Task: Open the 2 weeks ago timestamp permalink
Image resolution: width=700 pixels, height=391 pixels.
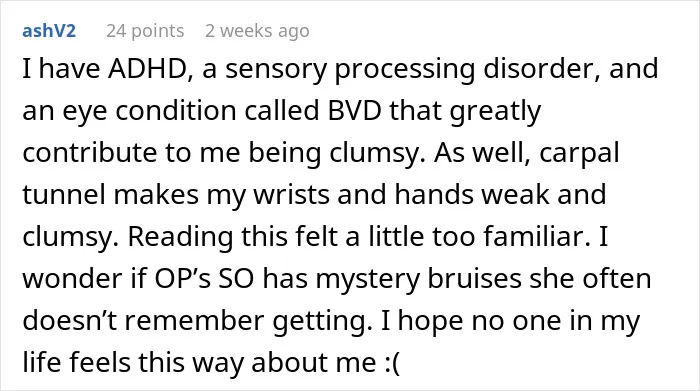Action: [x=257, y=31]
